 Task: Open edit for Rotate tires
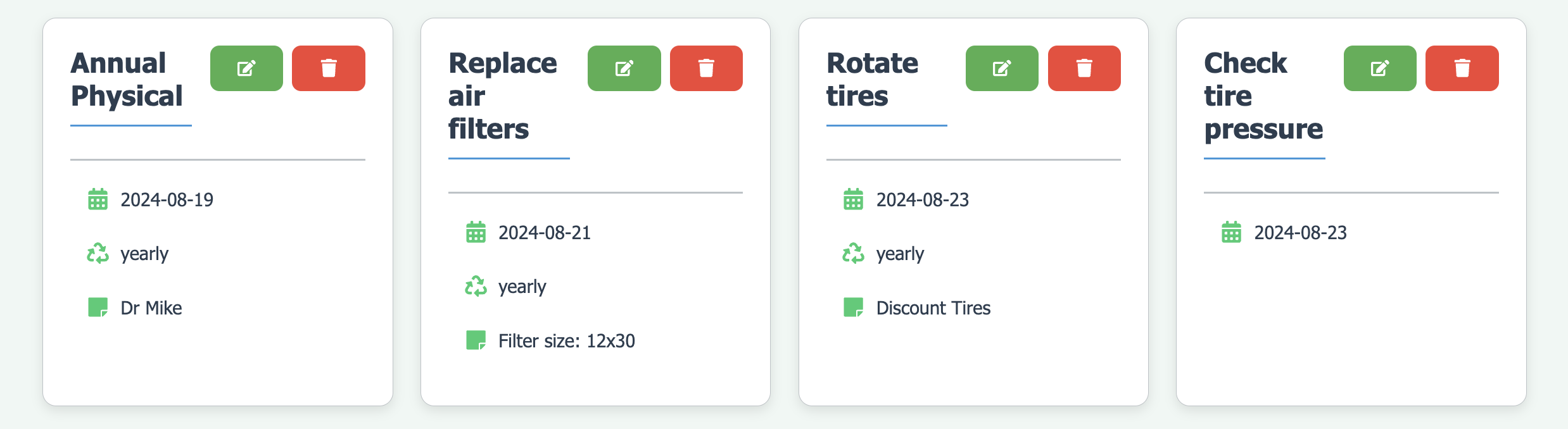(x=1002, y=68)
